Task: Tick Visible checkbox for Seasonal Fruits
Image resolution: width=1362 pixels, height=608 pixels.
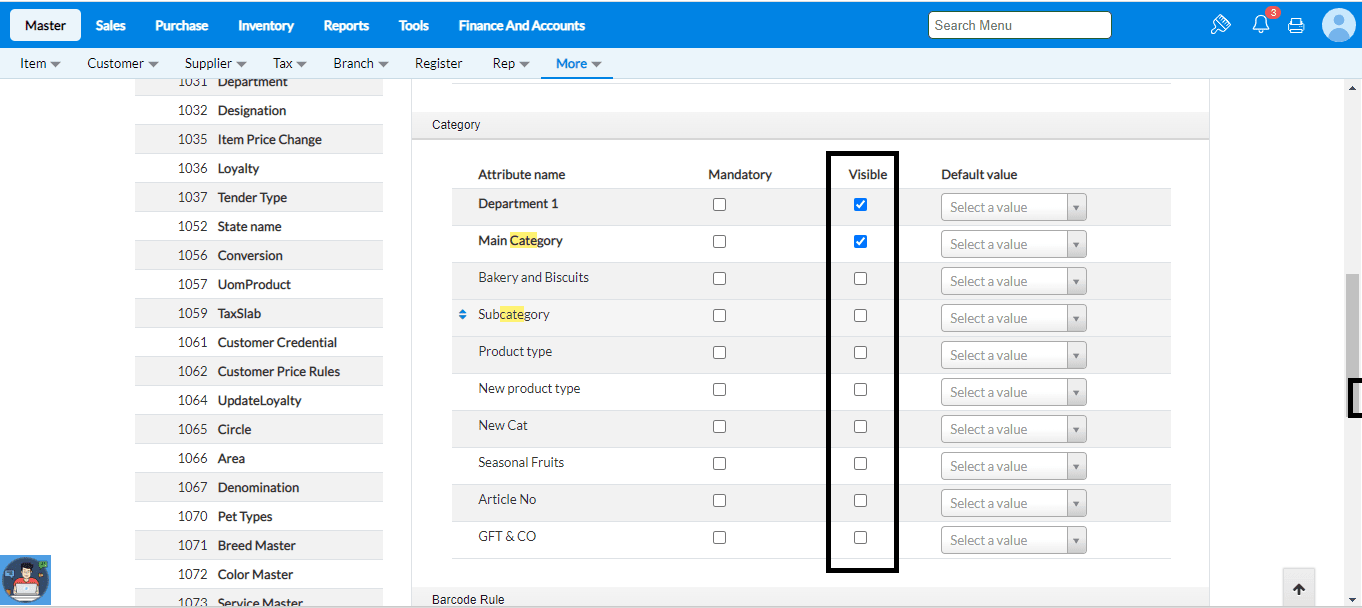Action: tap(860, 464)
